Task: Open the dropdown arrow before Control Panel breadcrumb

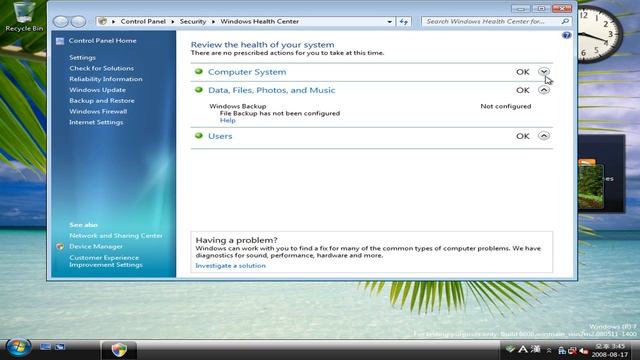Action: (x=113, y=22)
